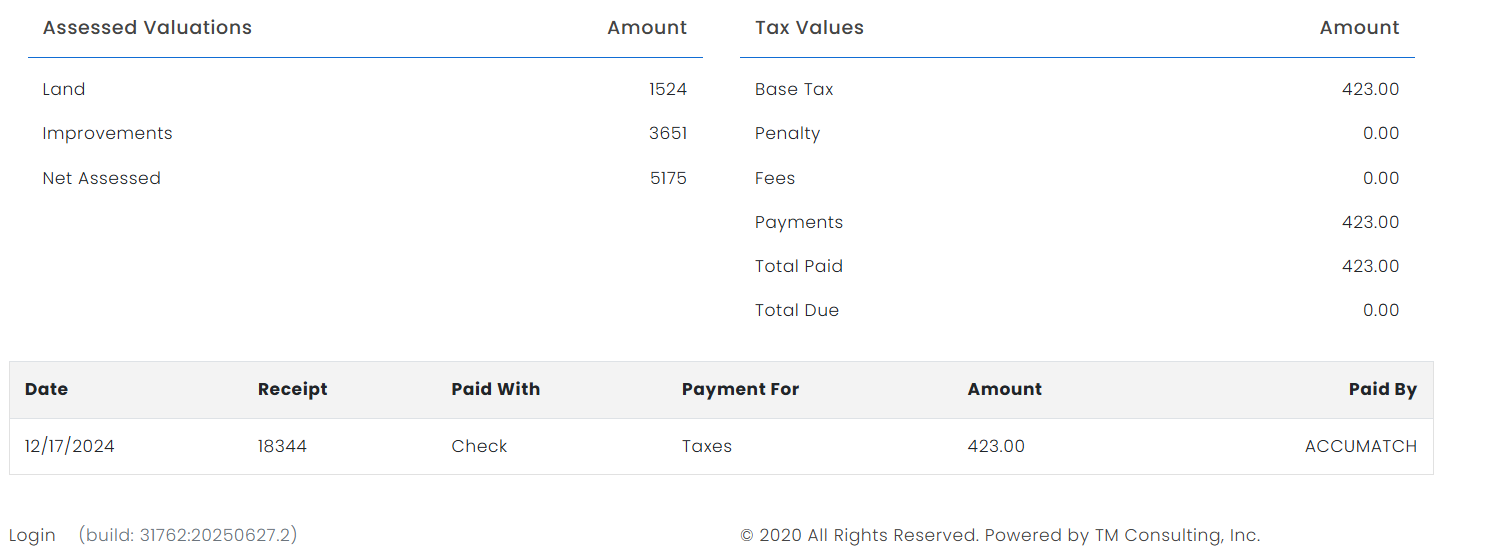Screen dimensions: 1500x550
Task: Click the ACCUMATCH payer name
Action: point(1360,446)
